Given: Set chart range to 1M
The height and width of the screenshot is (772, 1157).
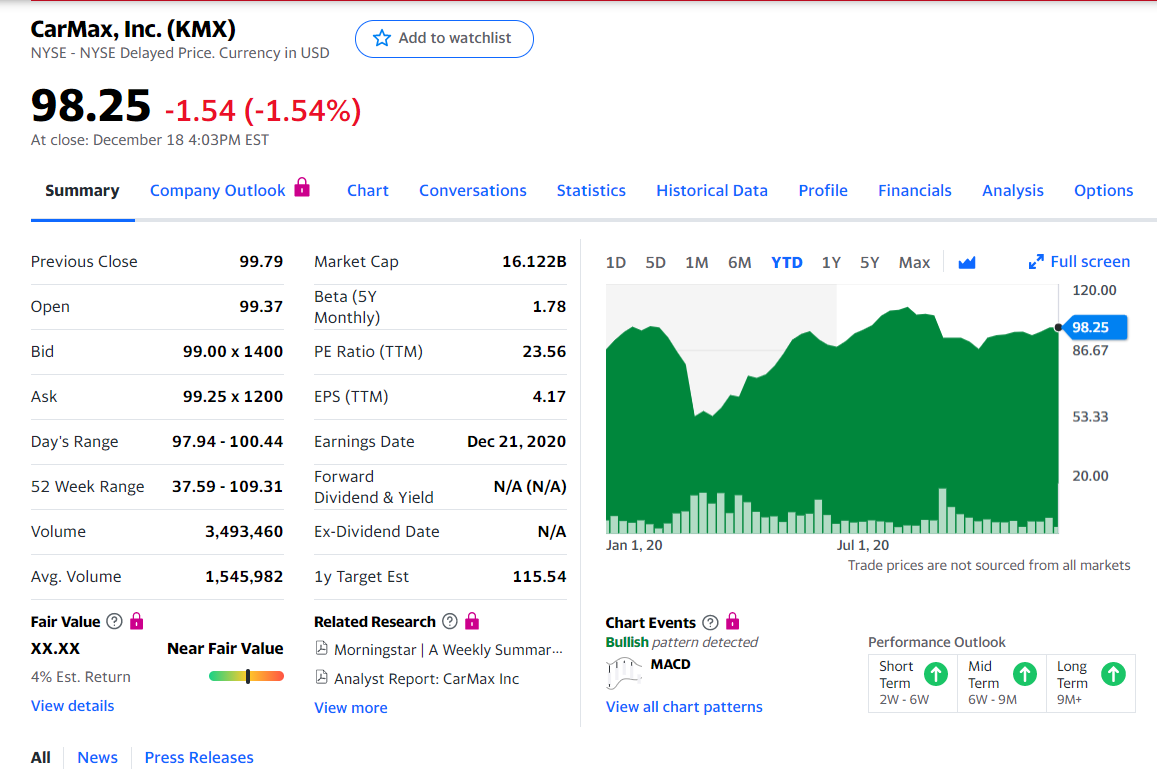Looking at the screenshot, I should click(x=697, y=263).
